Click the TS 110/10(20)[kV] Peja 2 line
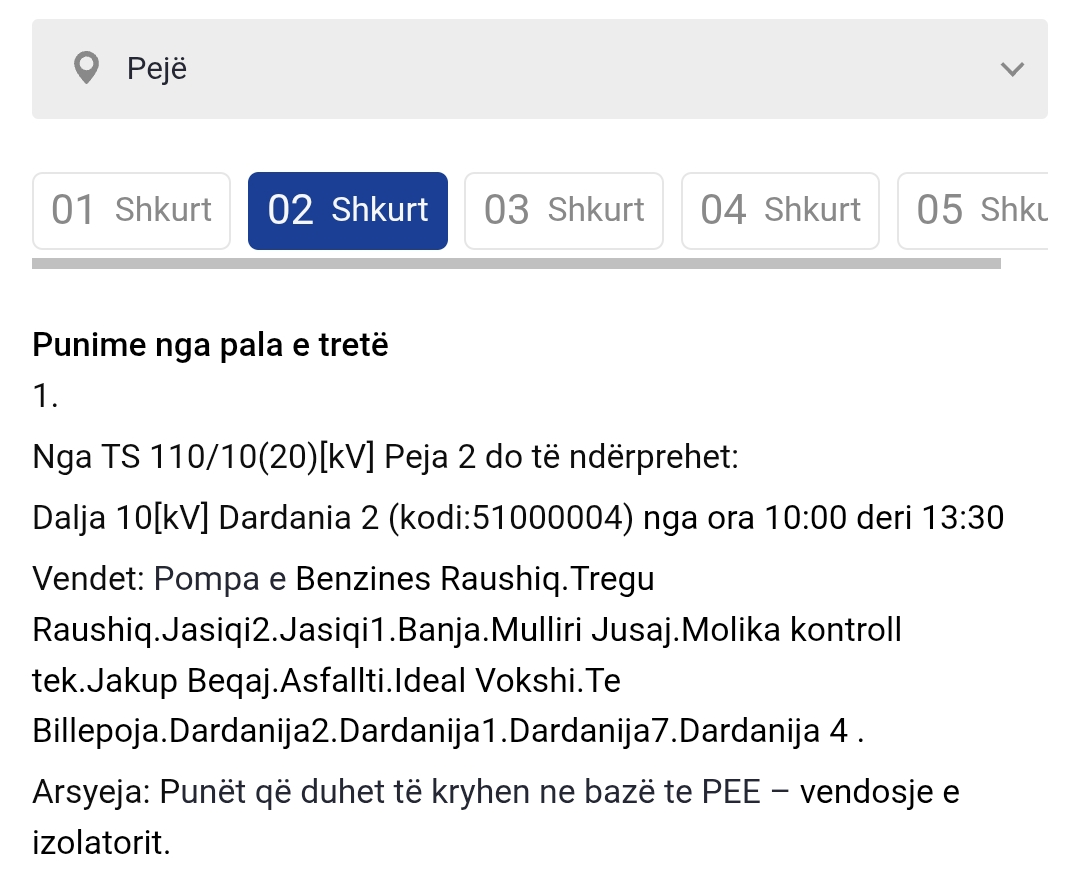Viewport: 1080px width, 882px height. click(x=385, y=458)
